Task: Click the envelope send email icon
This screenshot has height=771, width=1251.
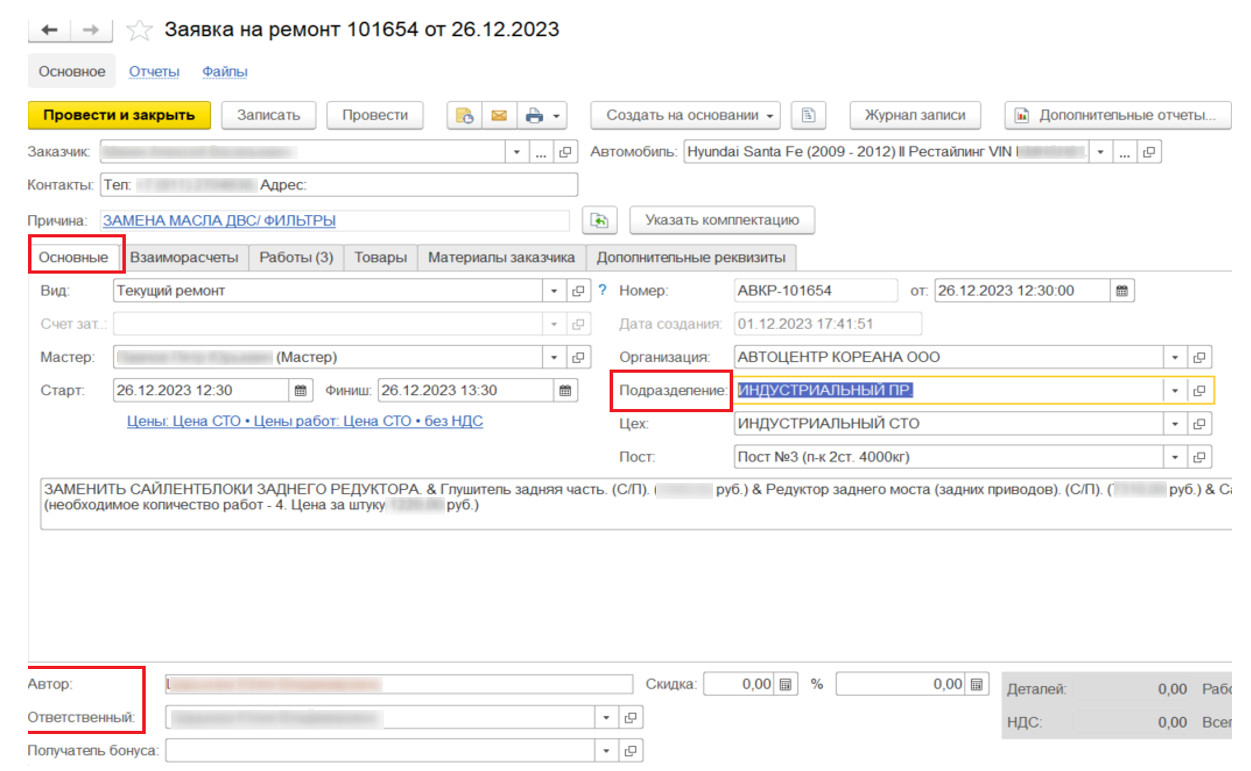Action: click(x=497, y=115)
